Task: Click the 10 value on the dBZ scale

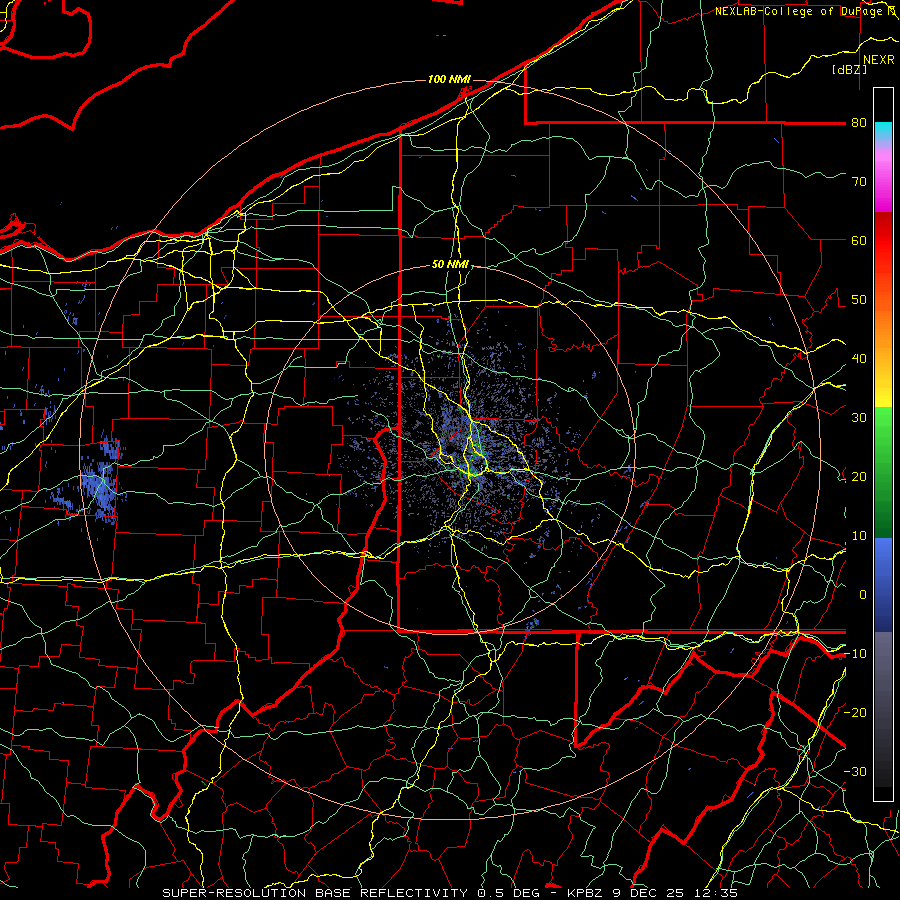Action: pos(859,536)
